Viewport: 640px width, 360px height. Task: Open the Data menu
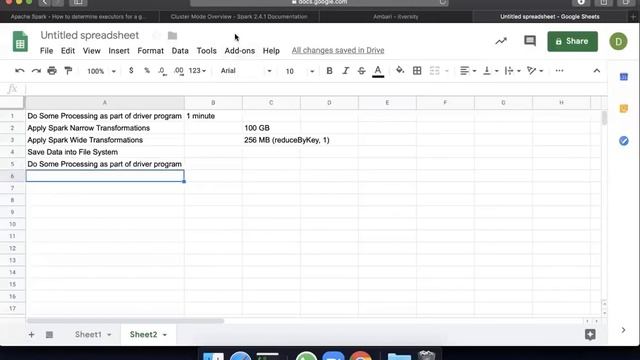180,51
